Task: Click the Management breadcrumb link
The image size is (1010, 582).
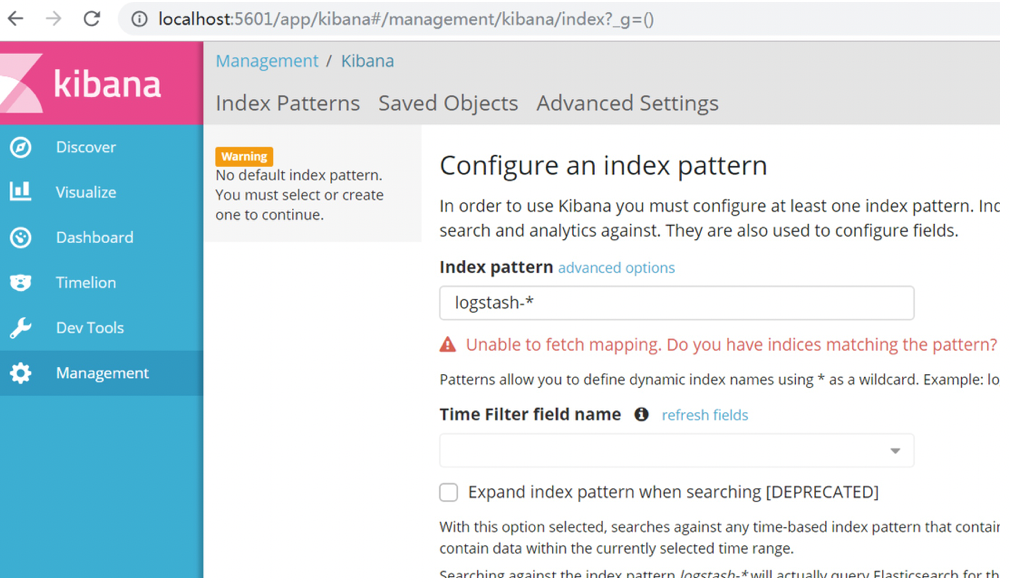Action: click(x=267, y=61)
